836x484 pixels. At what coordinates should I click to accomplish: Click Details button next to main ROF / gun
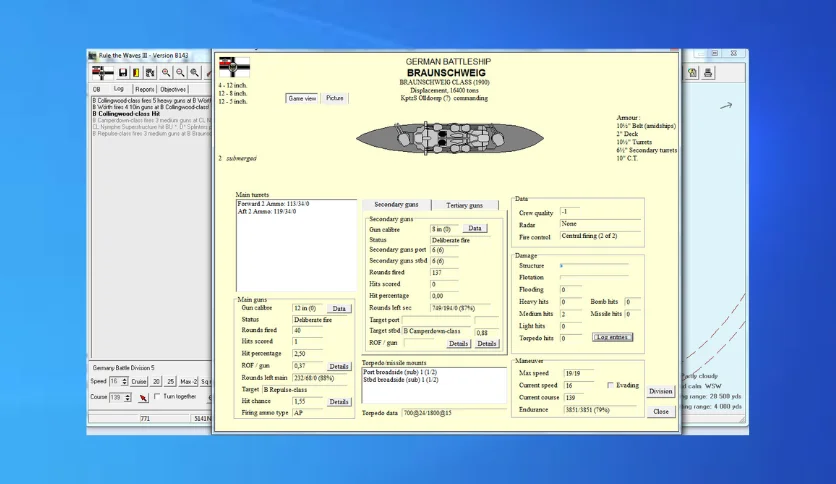(339, 367)
